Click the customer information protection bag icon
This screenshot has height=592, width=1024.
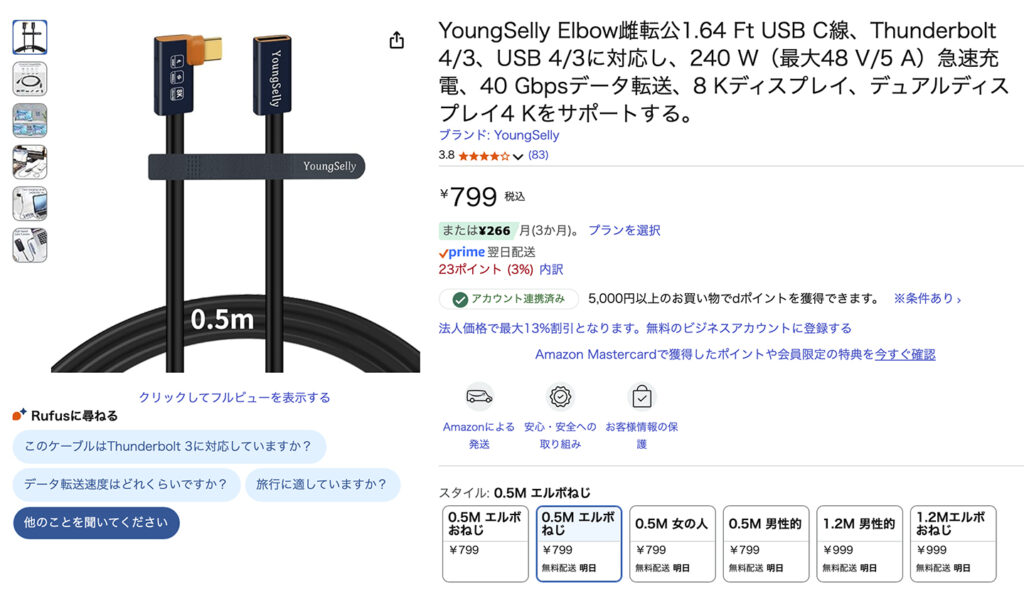pyautogui.click(x=642, y=397)
